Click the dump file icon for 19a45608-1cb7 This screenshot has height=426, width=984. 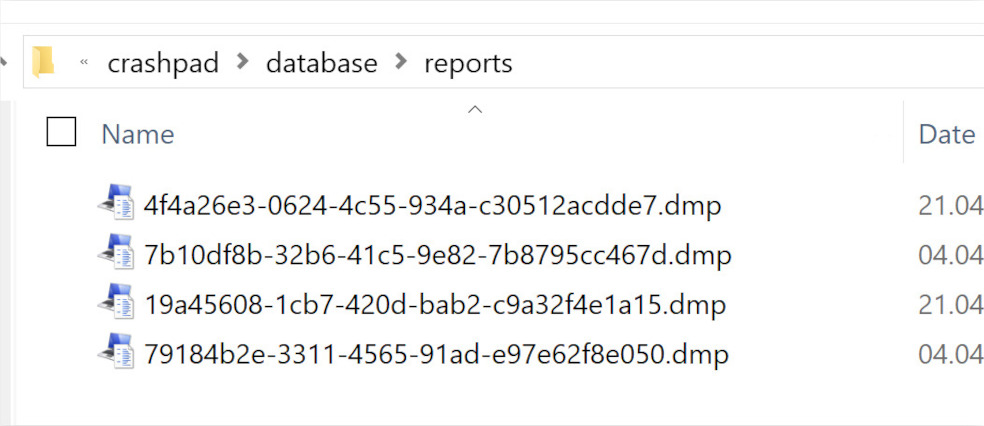click(x=117, y=303)
